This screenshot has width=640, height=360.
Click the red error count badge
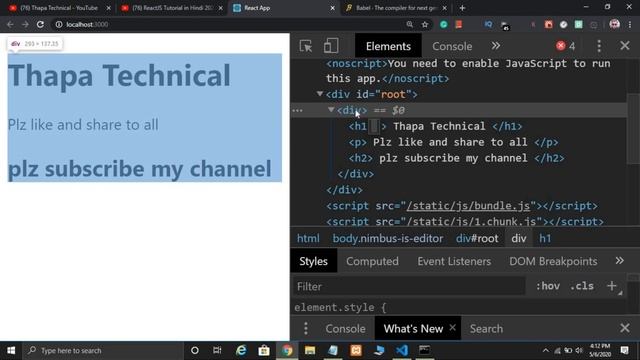pos(566,46)
